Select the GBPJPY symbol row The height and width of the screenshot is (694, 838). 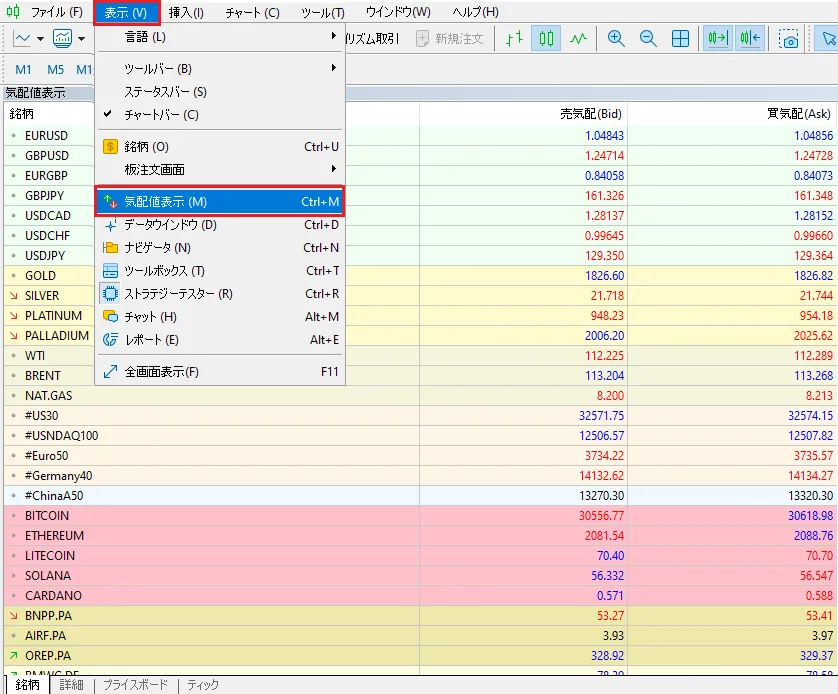(421, 196)
